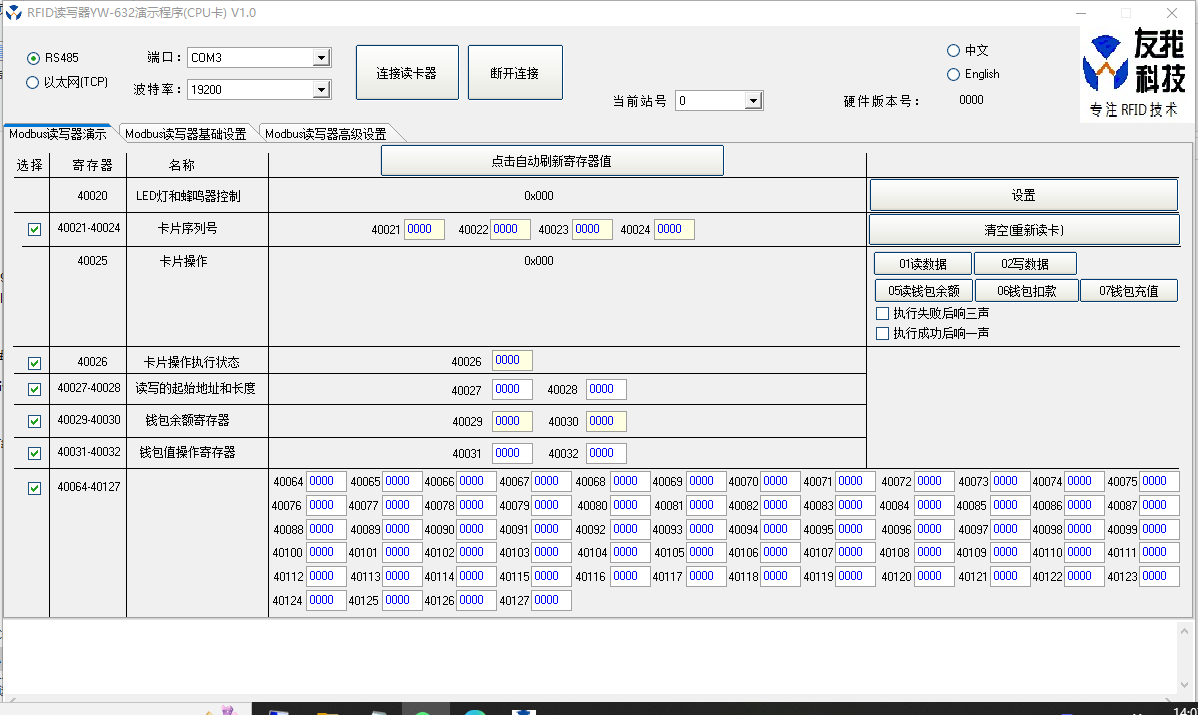The image size is (1198, 715).
Task: Click the 40021 register value field
Action: click(423, 229)
